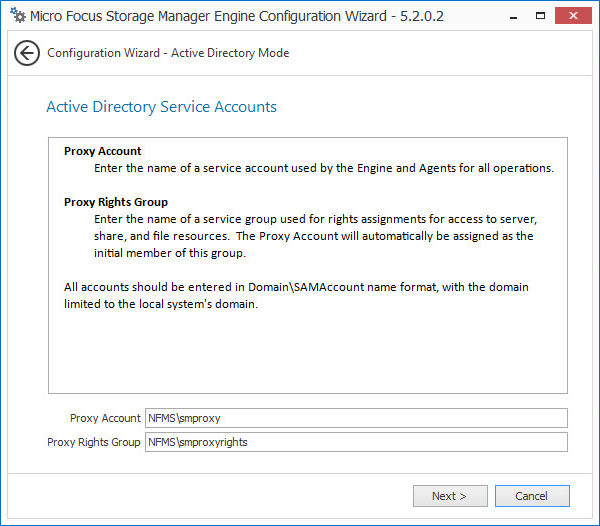Click the service account description sentence

(x=324, y=168)
